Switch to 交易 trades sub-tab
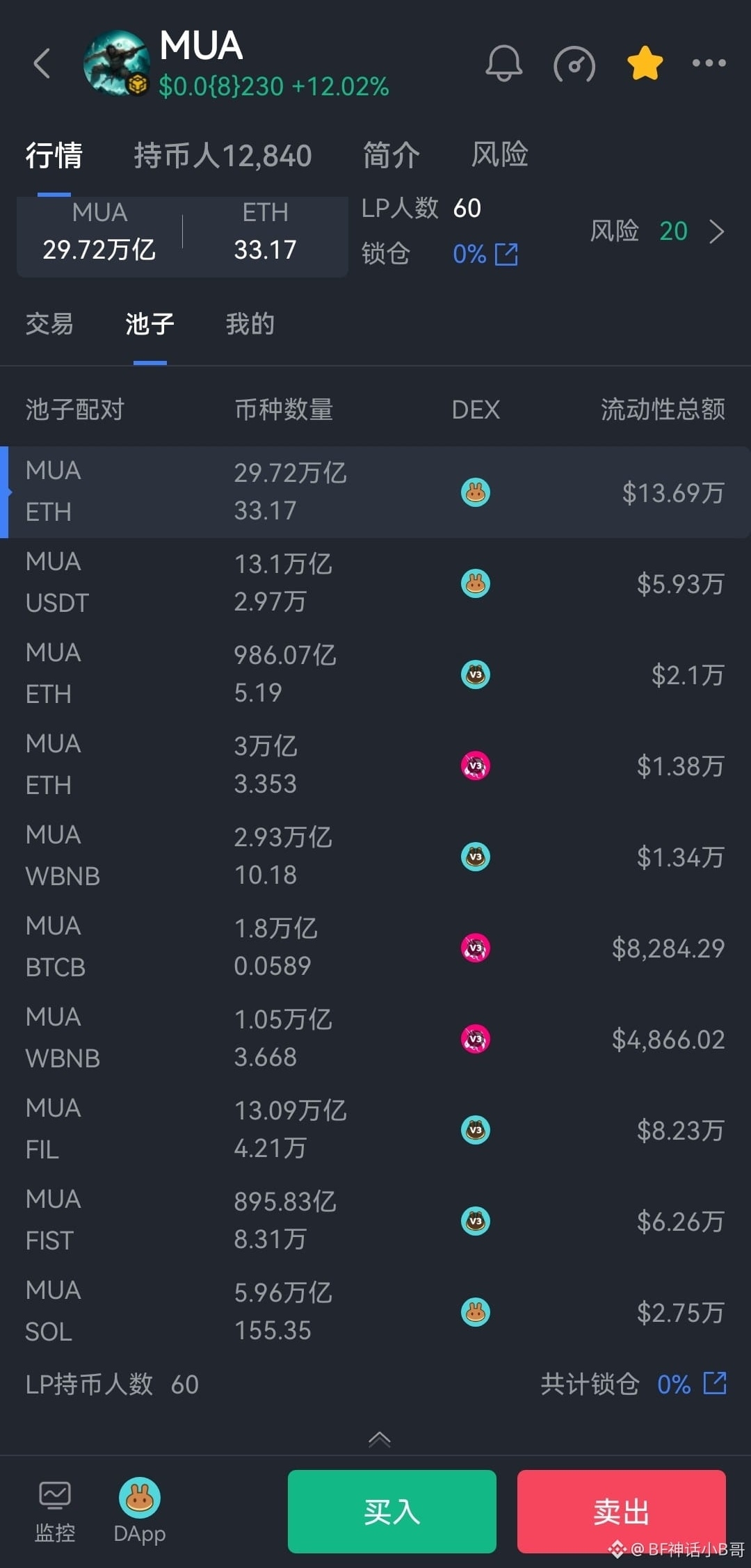The height and width of the screenshot is (1568, 751). 49,324
